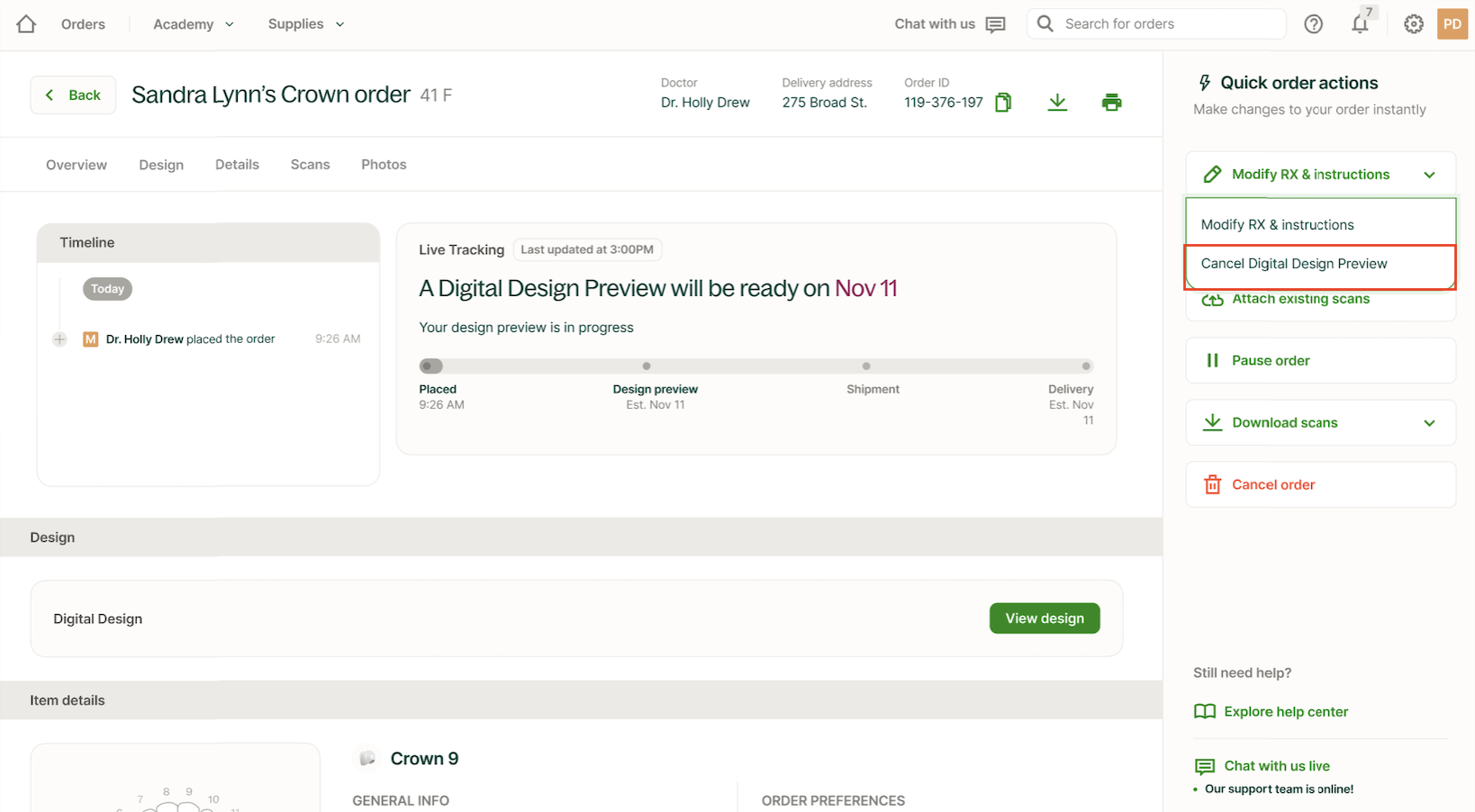The width and height of the screenshot is (1475, 812).
Task: Click the Design preview progress marker
Action: (x=647, y=366)
